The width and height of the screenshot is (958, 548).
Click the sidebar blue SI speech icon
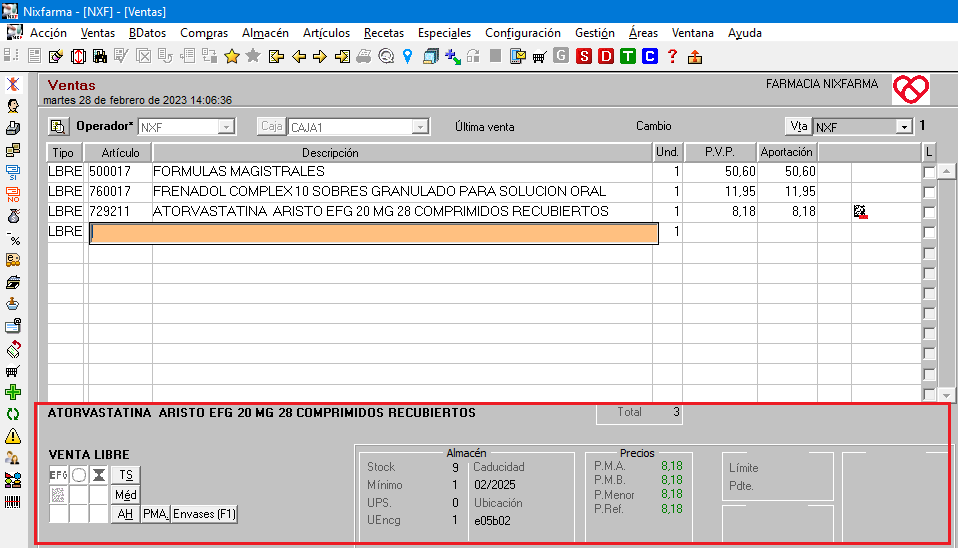coord(13,172)
